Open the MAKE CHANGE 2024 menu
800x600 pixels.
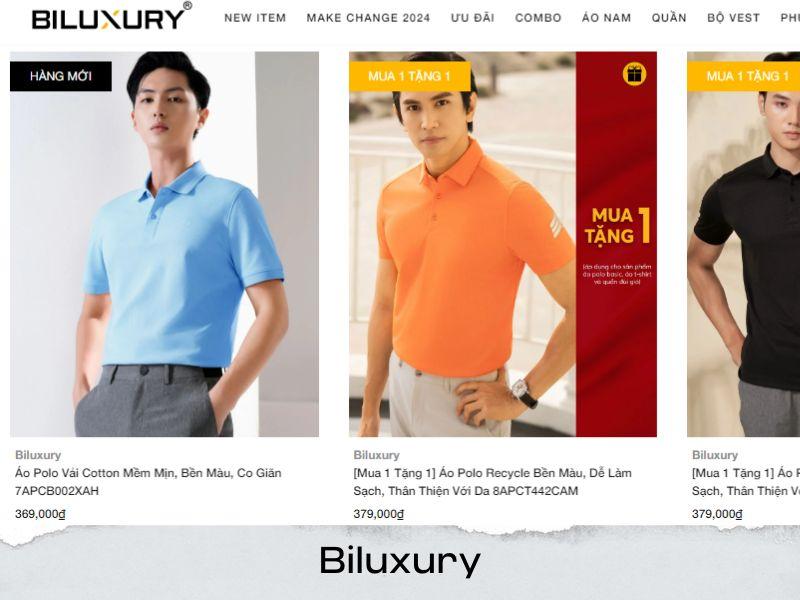coord(368,18)
